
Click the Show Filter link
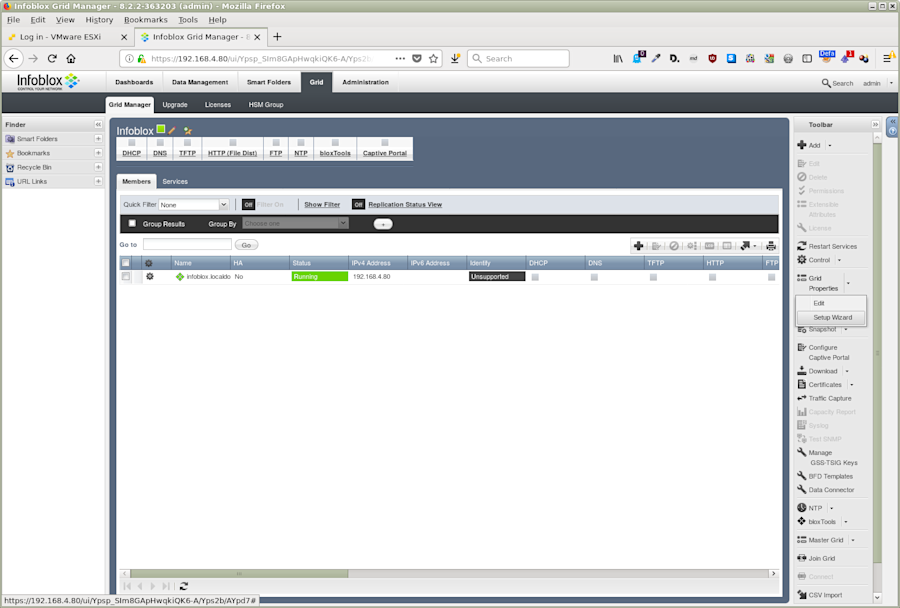click(x=322, y=204)
